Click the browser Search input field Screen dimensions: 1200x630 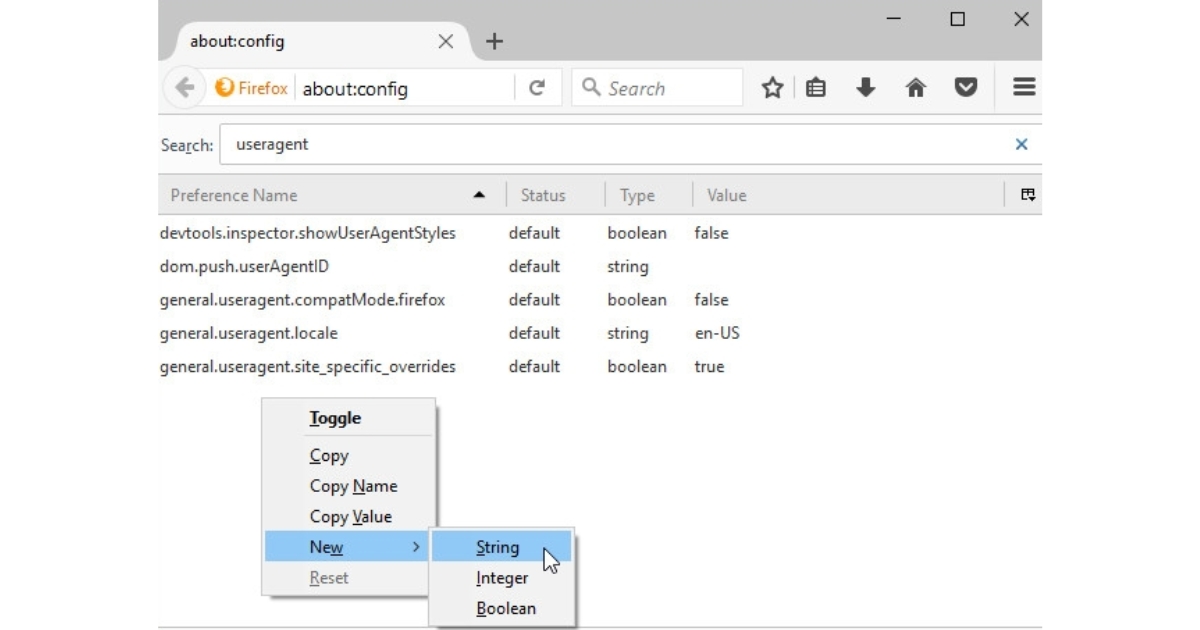(665, 88)
